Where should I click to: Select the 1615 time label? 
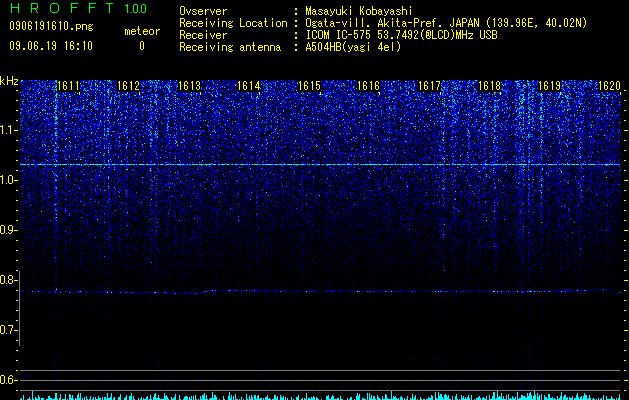pos(309,86)
